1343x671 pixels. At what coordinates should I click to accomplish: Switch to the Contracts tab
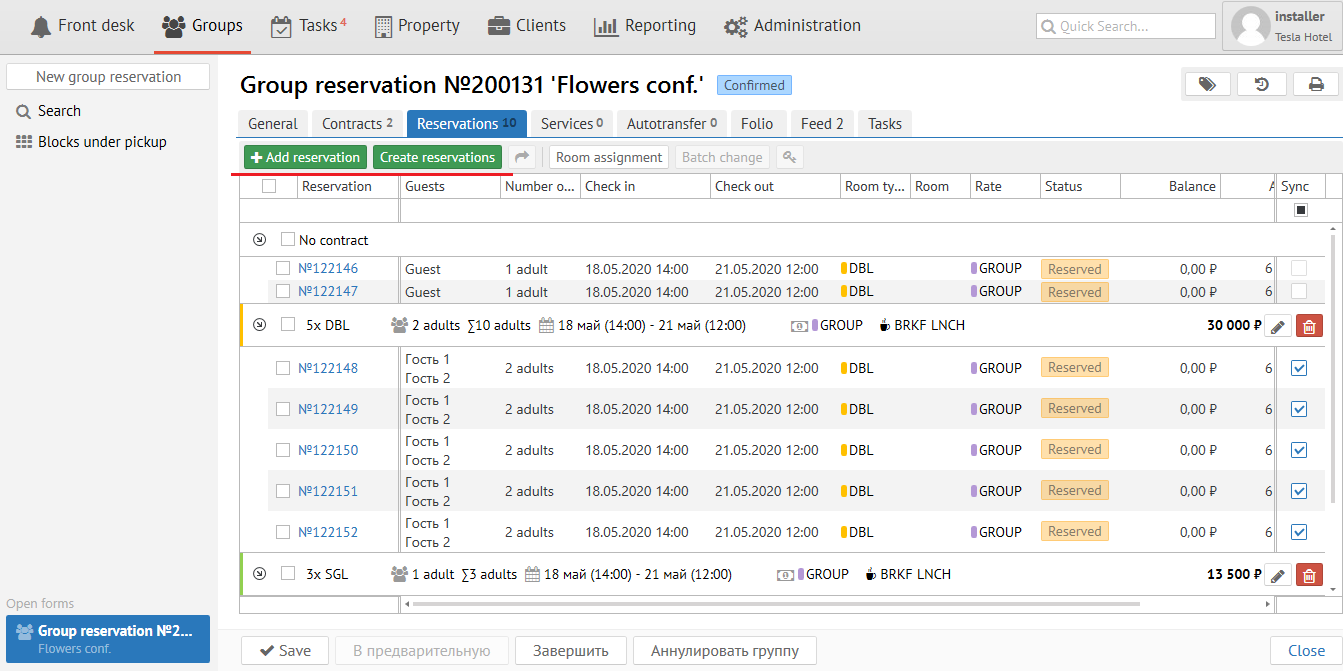(x=357, y=124)
